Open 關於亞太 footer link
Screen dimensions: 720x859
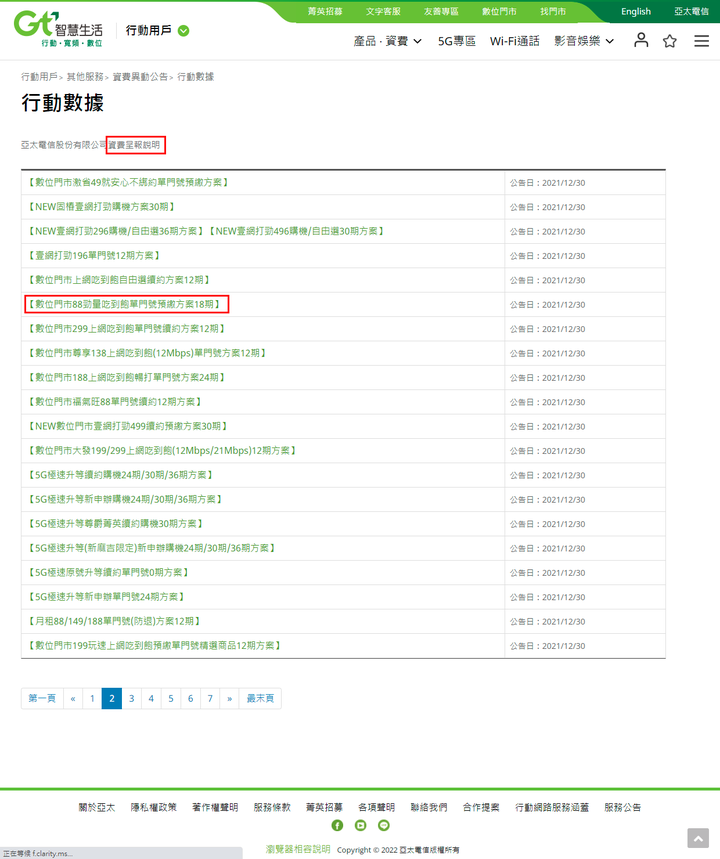(x=97, y=808)
